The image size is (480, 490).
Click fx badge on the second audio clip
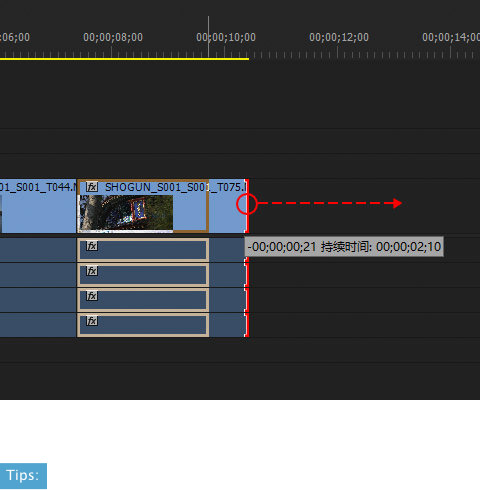click(x=92, y=271)
